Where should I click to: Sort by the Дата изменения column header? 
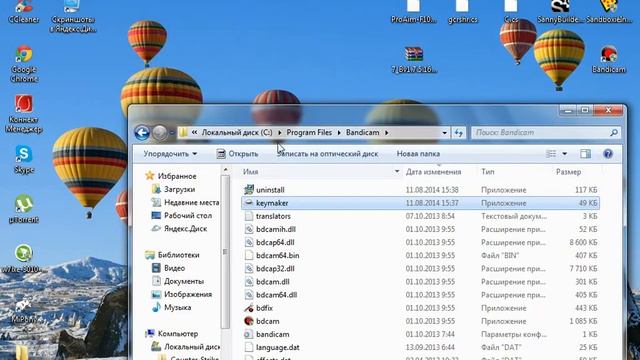433,172
